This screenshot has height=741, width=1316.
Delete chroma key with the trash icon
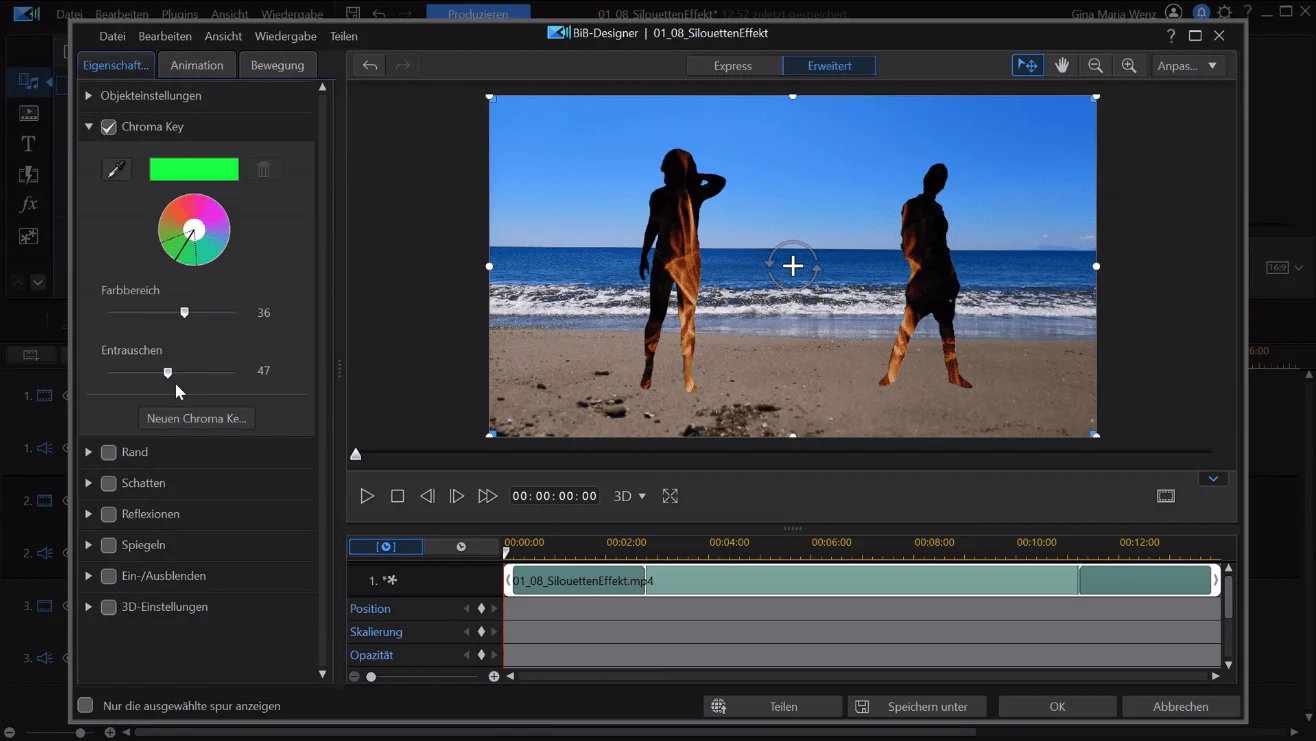click(x=264, y=169)
